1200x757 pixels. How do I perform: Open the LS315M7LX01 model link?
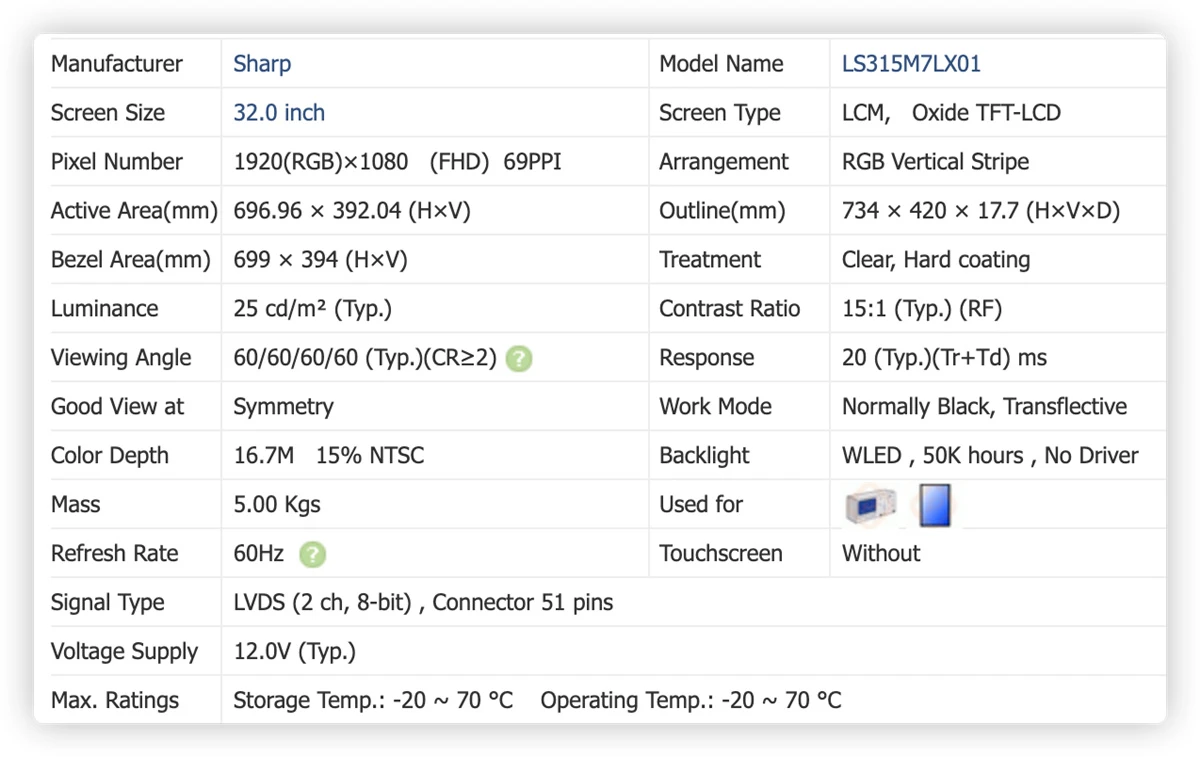[911, 64]
